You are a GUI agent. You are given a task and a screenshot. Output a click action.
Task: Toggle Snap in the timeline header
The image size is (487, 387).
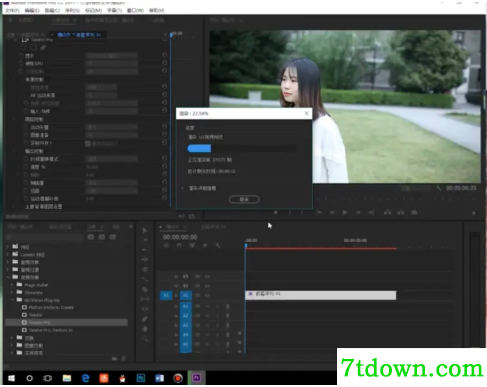click(x=179, y=245)
